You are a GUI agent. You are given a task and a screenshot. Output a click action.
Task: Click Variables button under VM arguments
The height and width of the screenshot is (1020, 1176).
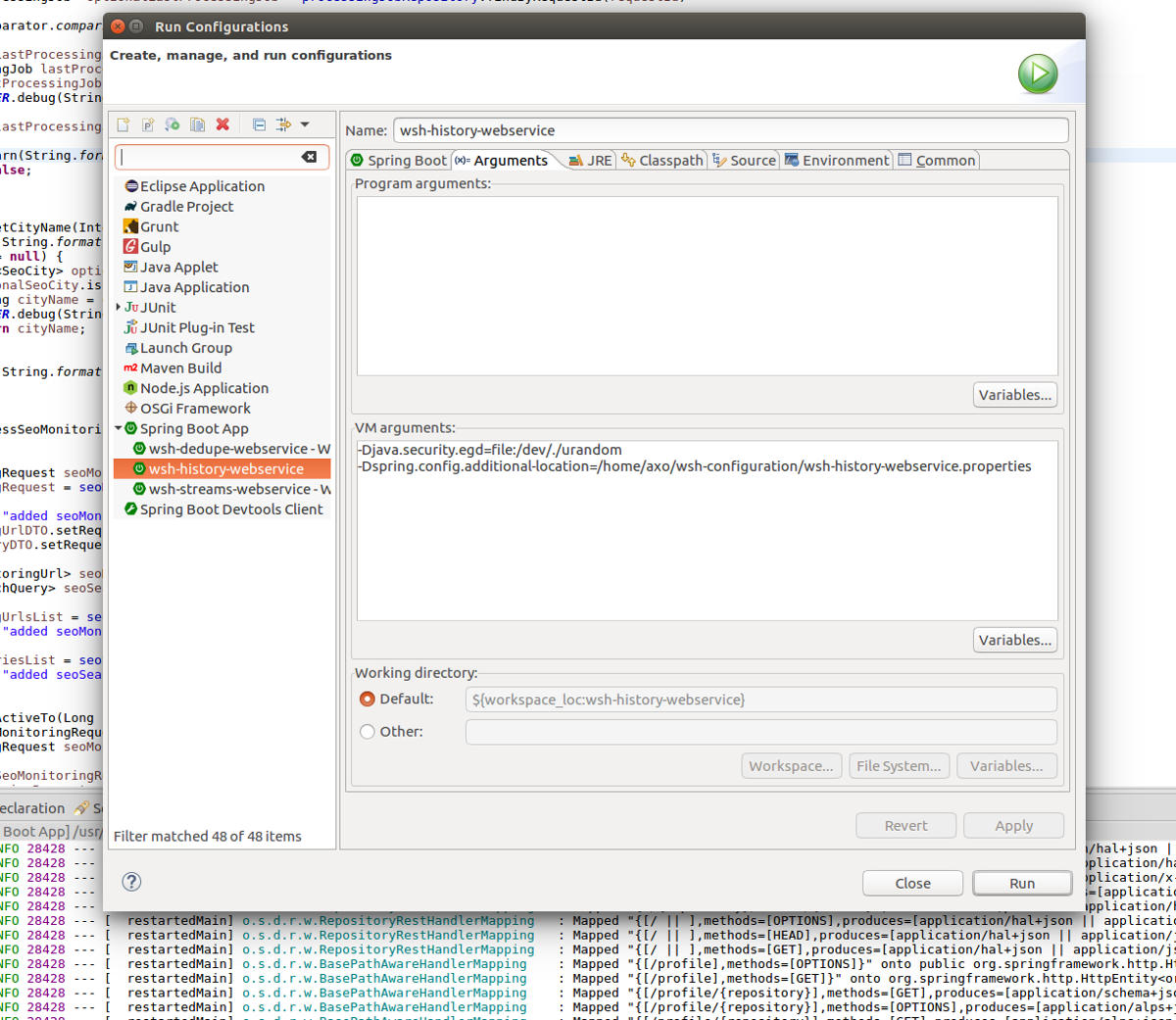1014,640
